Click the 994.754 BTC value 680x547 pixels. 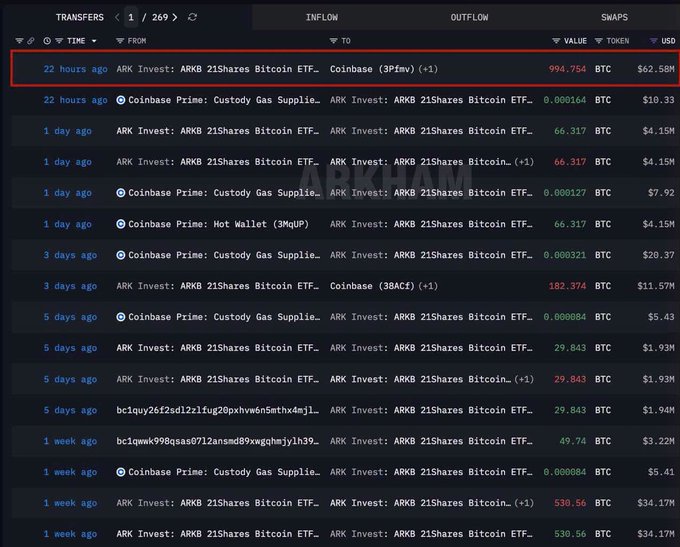567,69
